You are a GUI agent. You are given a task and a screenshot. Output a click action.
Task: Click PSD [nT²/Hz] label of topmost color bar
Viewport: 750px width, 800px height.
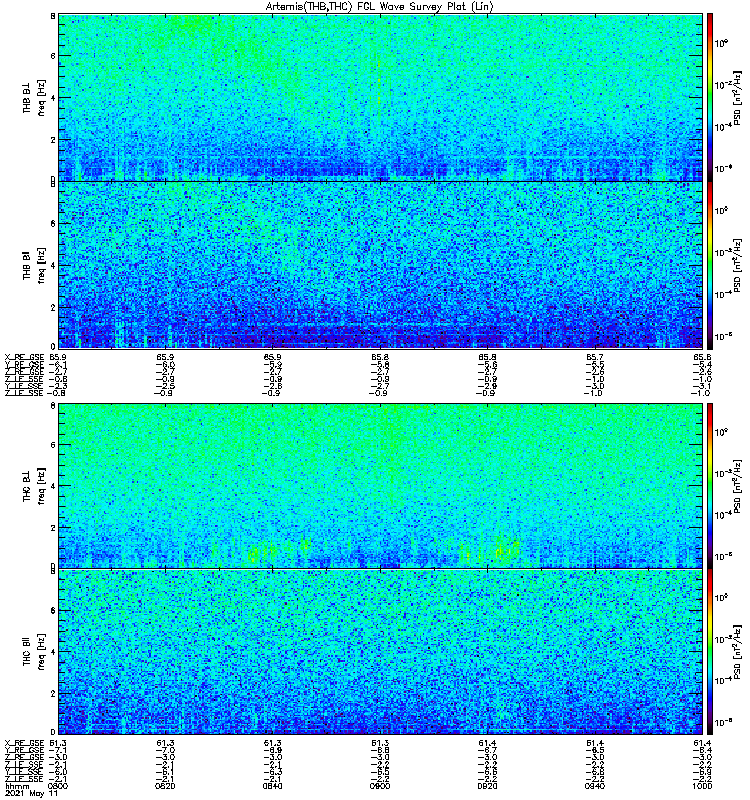737,98
